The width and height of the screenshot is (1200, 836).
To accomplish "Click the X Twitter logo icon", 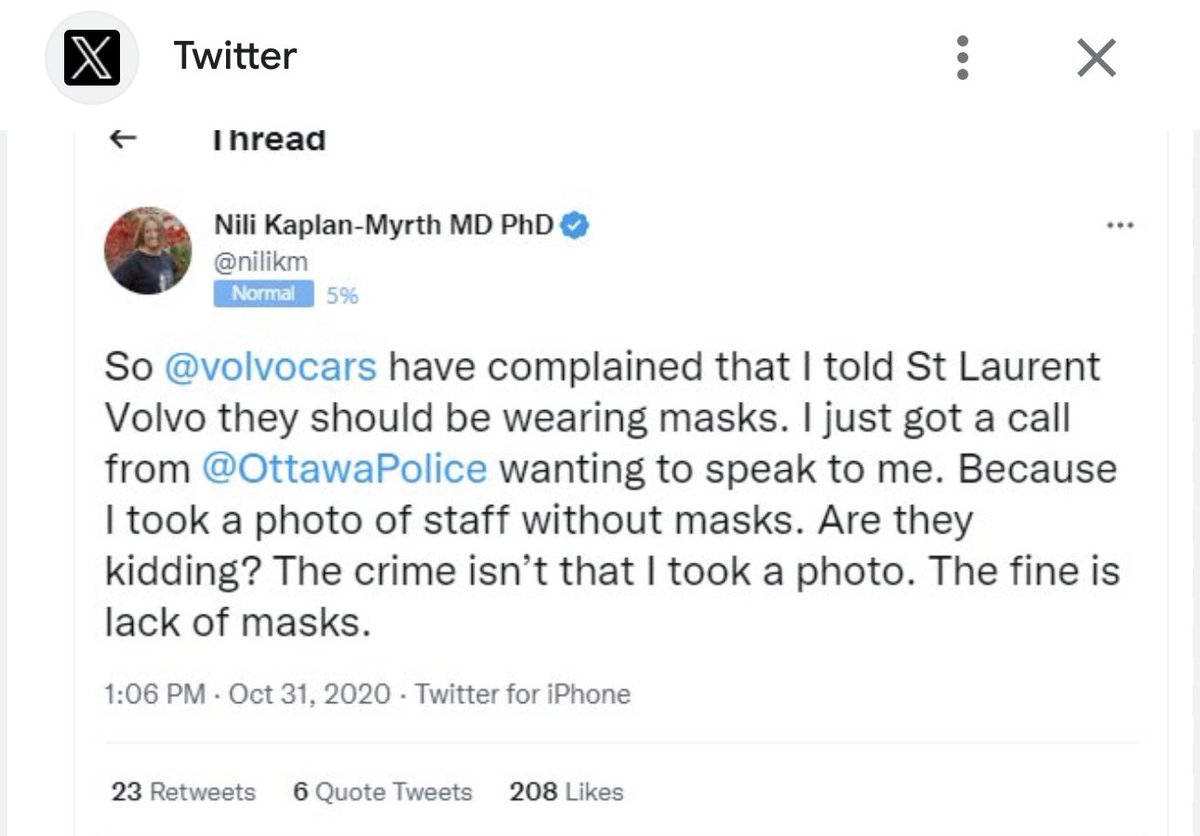I will [92, 57].
